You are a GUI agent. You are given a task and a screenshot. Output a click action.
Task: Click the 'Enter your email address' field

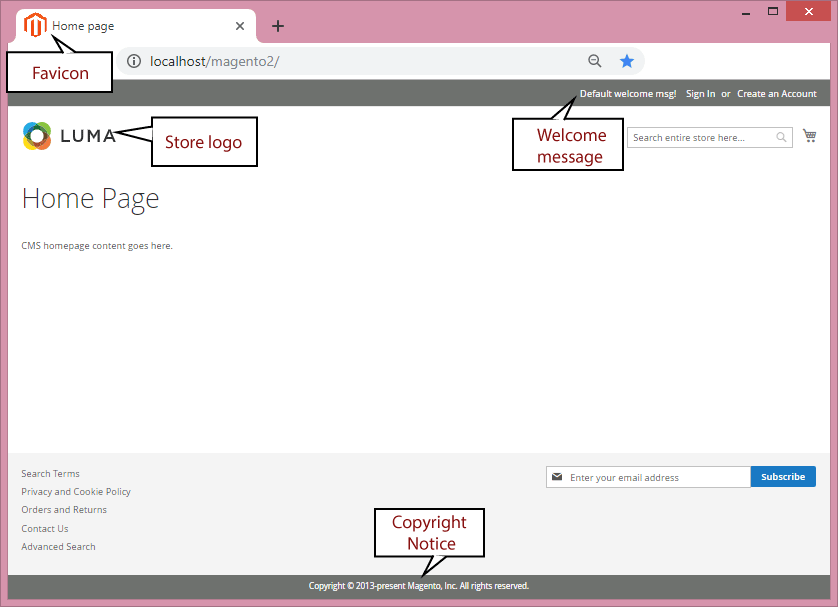coord(655,478)
